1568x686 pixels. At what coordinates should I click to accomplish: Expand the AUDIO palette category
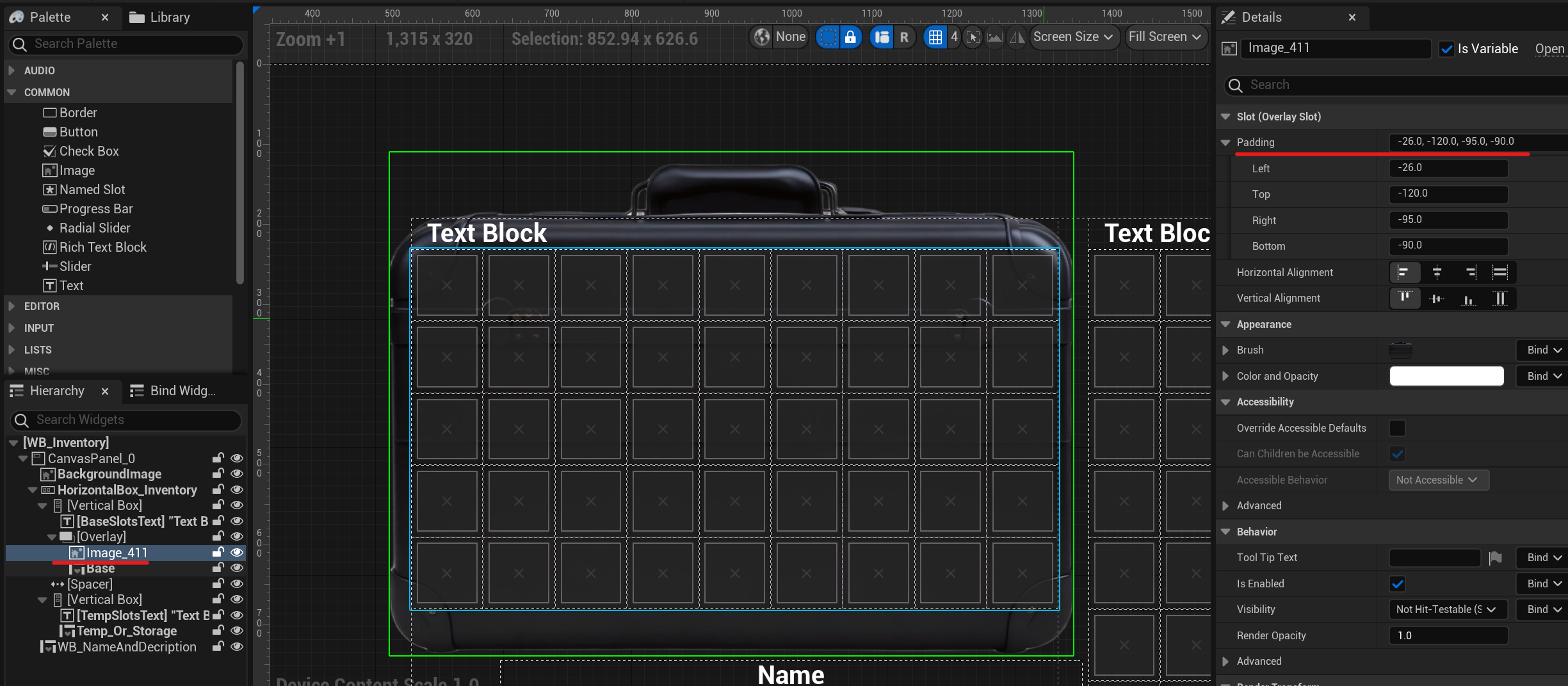12,70
